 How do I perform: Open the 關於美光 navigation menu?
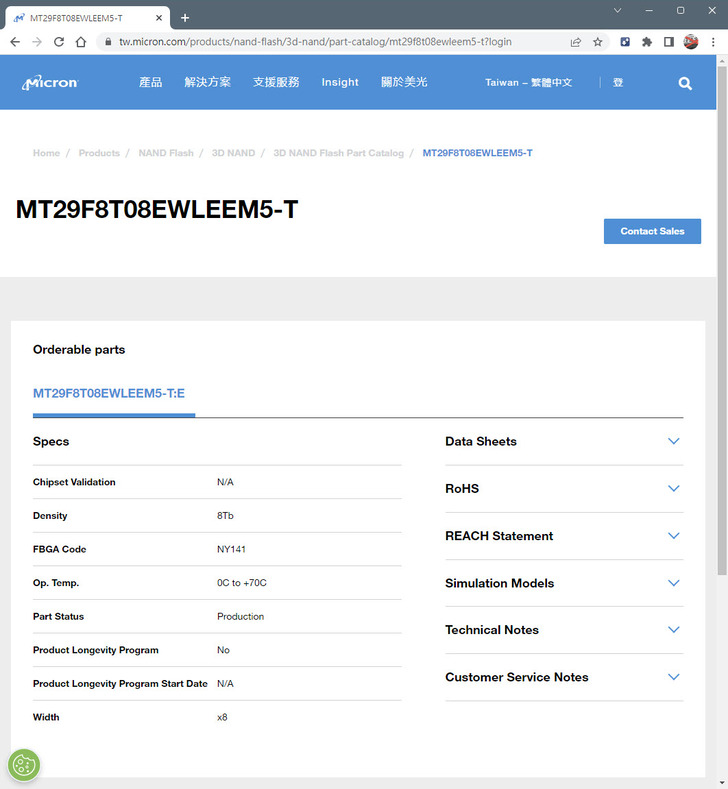coord(404,82)
